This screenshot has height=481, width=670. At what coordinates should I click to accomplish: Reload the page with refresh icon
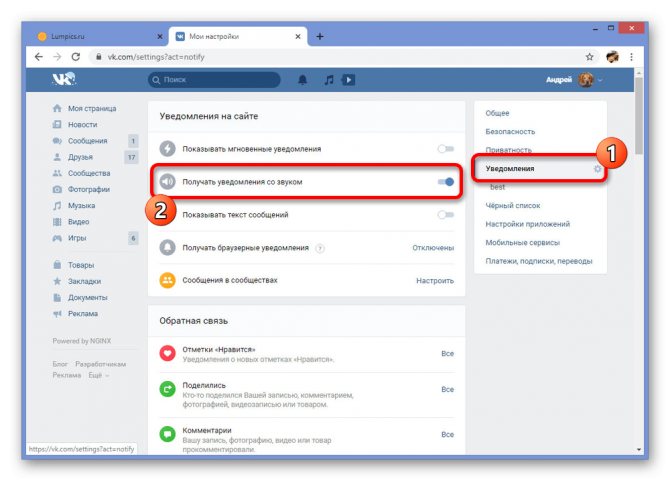click(76, 57)
